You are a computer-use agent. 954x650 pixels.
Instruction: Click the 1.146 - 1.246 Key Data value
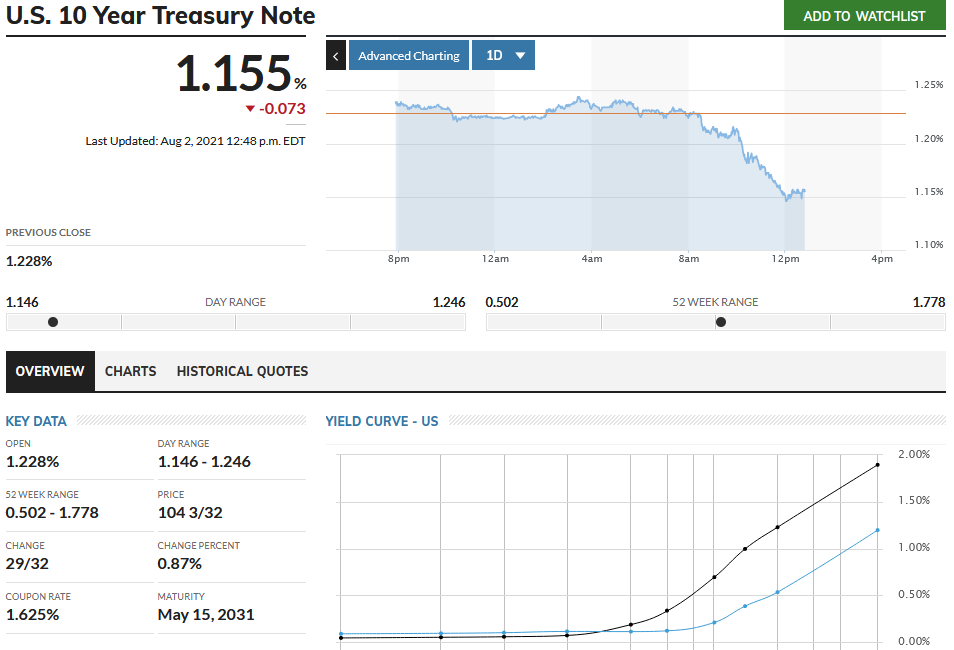204,462
